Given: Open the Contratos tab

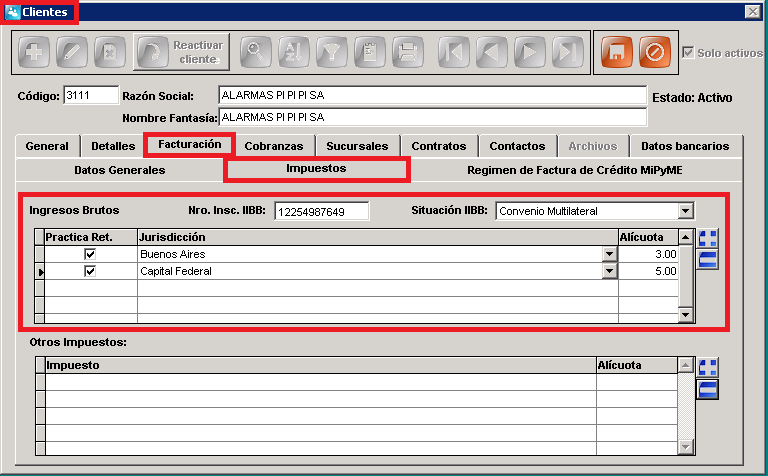Looking at the screenshot, I should coord(439,146).
